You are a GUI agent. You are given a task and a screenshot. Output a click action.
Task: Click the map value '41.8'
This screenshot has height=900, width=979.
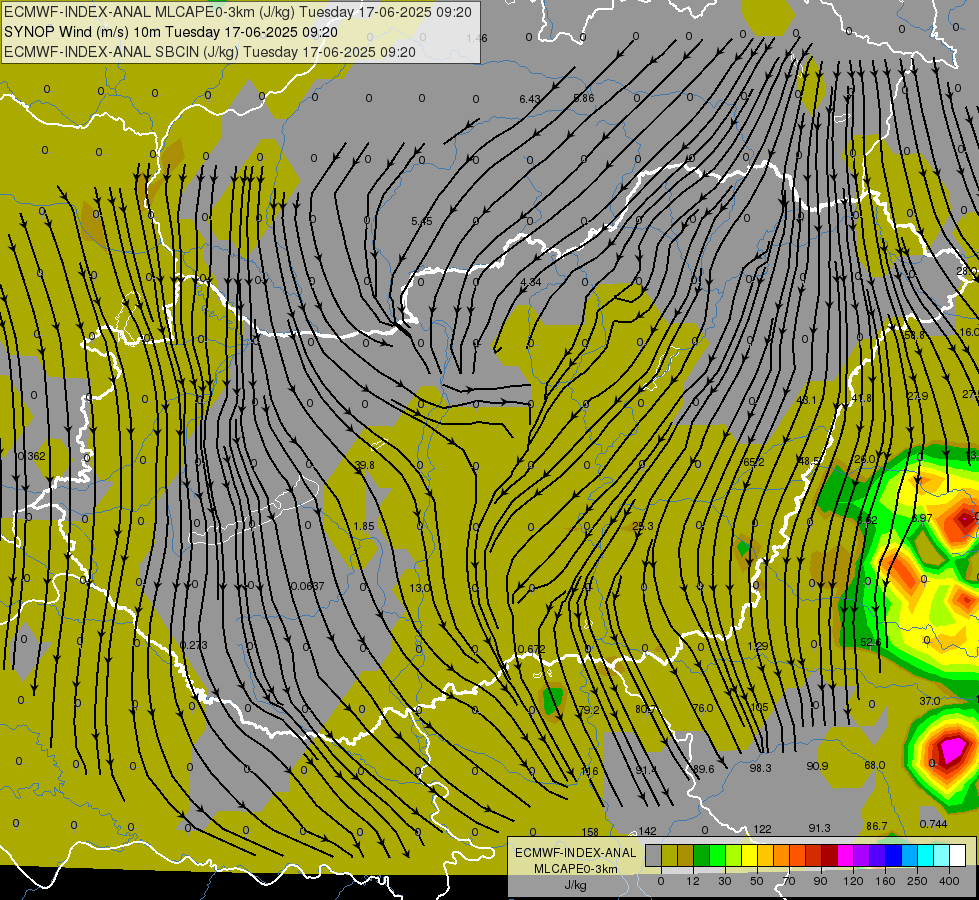[862, 398]
